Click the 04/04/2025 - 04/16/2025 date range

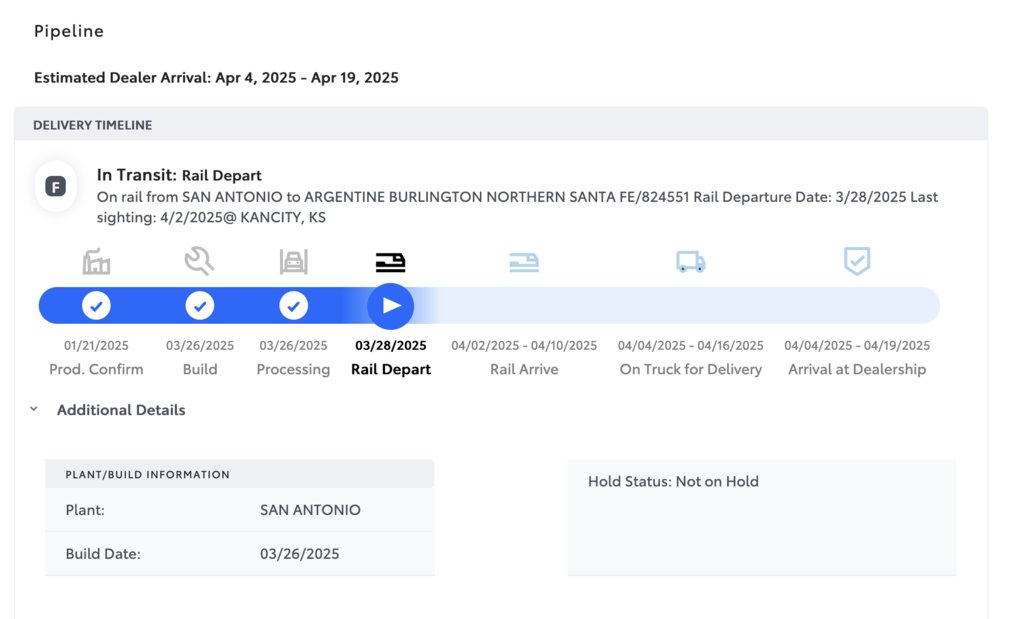pos(690,345)
